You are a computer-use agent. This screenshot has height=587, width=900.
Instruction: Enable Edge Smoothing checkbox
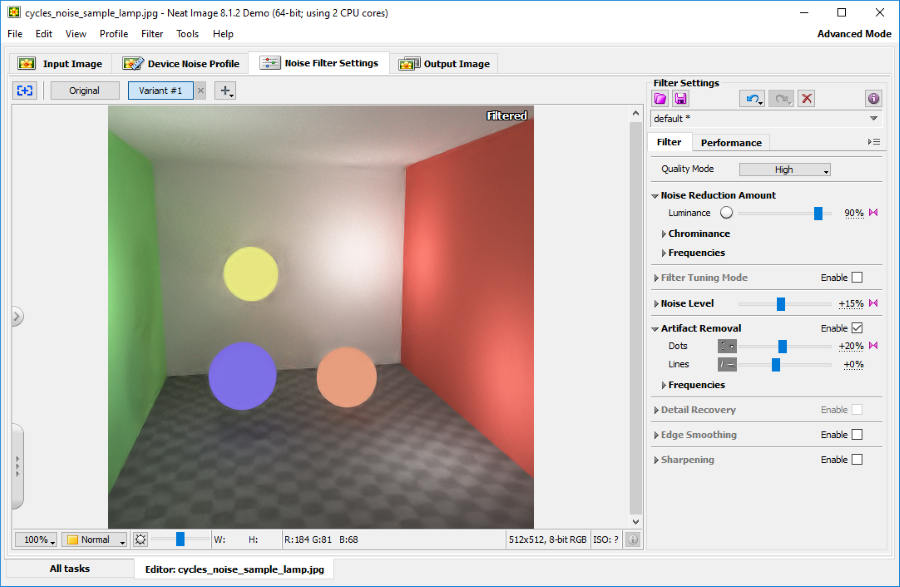click(x=857, y=434)
